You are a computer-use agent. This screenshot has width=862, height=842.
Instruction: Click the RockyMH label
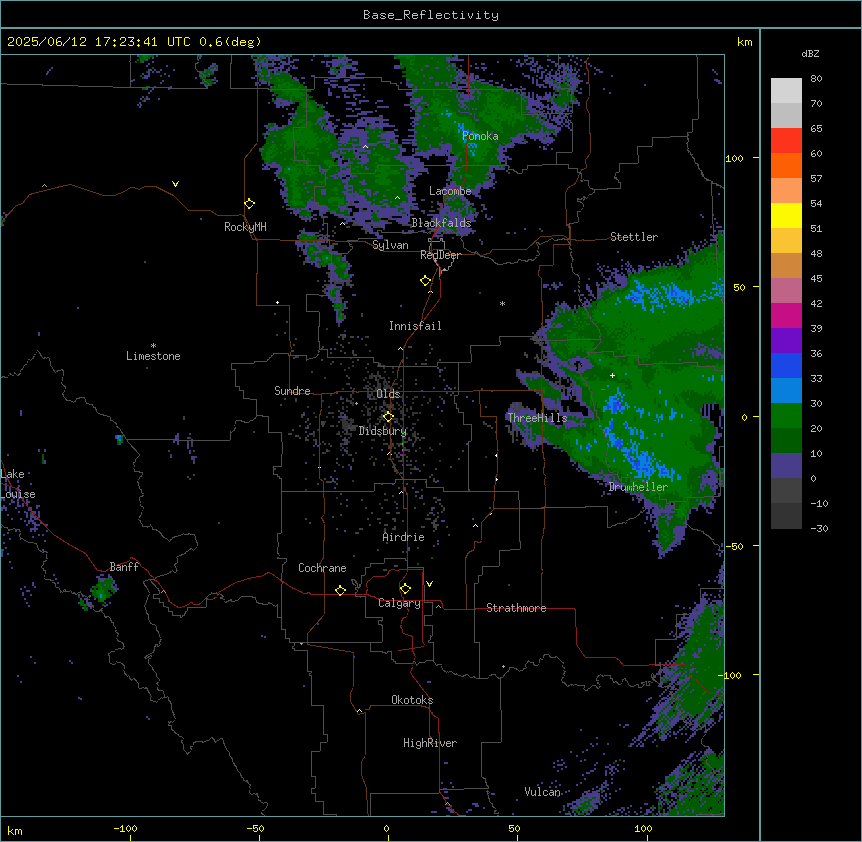coord(245,227)
